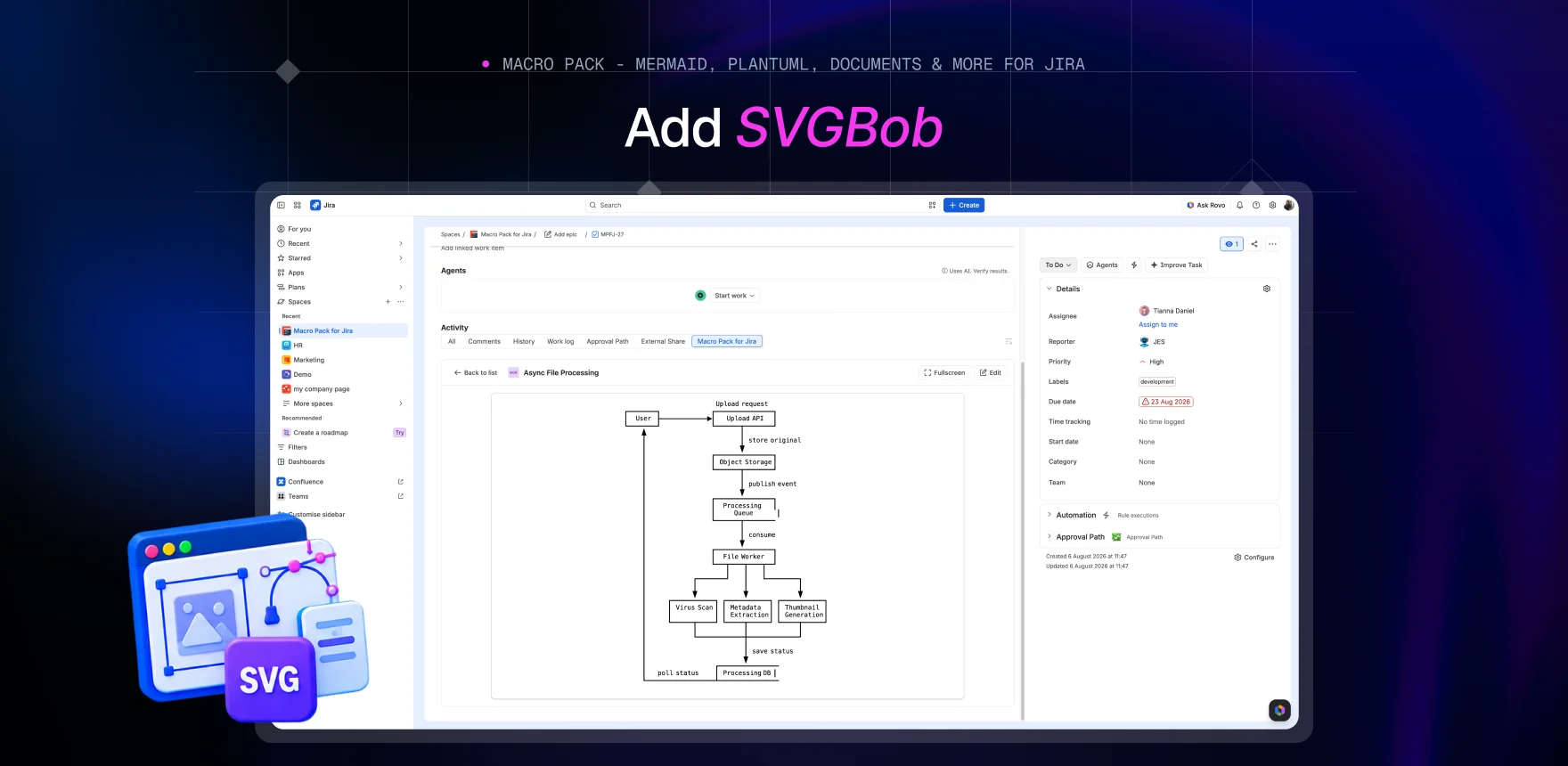Go Back to list of diagrams
The image size is (1568, 766).
pos(476,372)
